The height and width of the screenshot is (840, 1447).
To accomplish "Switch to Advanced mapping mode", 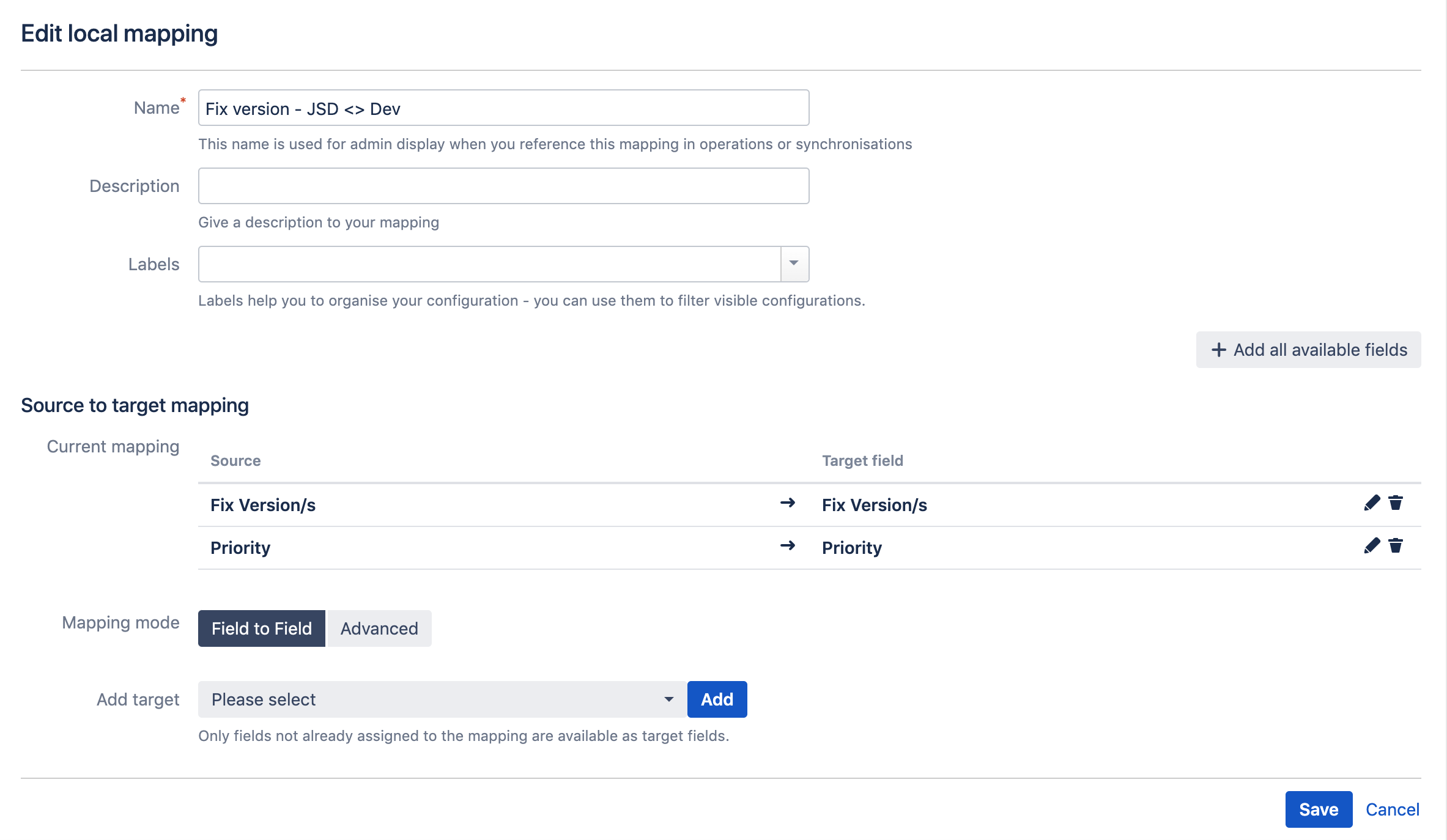I will coord(379,628).
